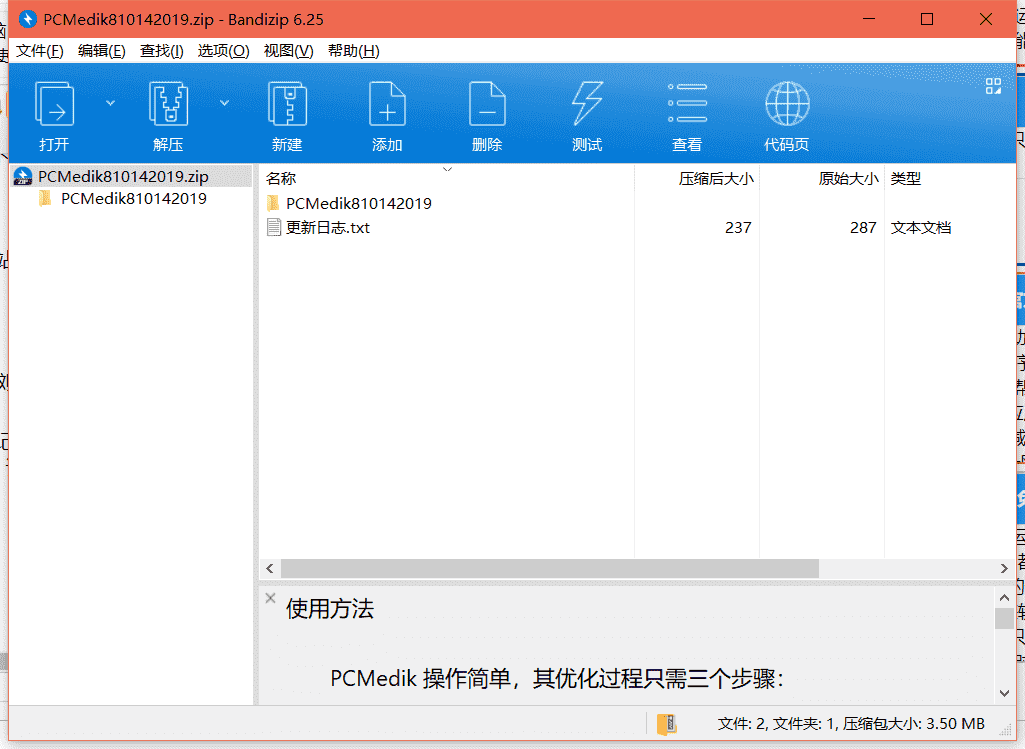
Task: Click the Bandizip app icon in the title bar
Action: coord(27,19)
